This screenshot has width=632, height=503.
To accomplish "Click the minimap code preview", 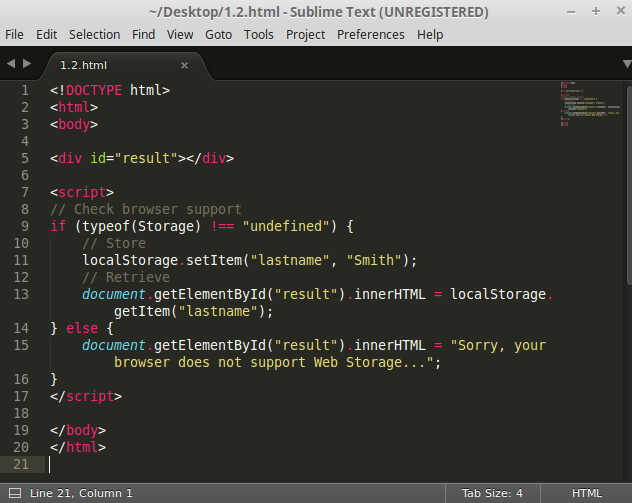I will 590,104.
